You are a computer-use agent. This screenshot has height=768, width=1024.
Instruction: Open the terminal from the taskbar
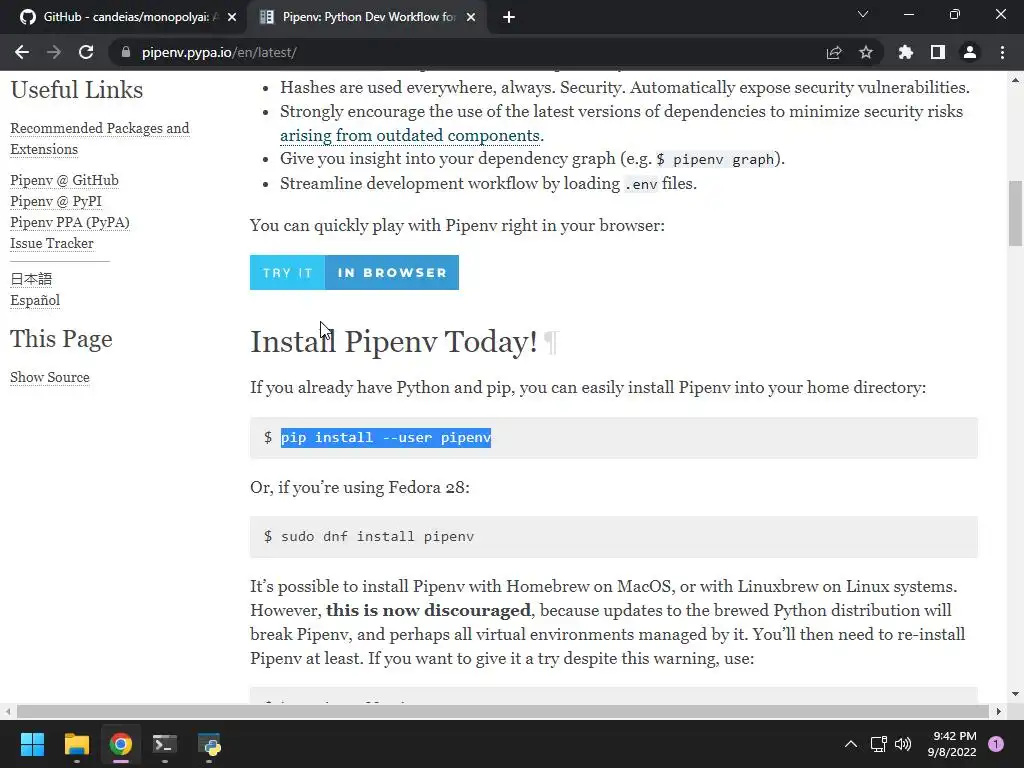(165, 744)
